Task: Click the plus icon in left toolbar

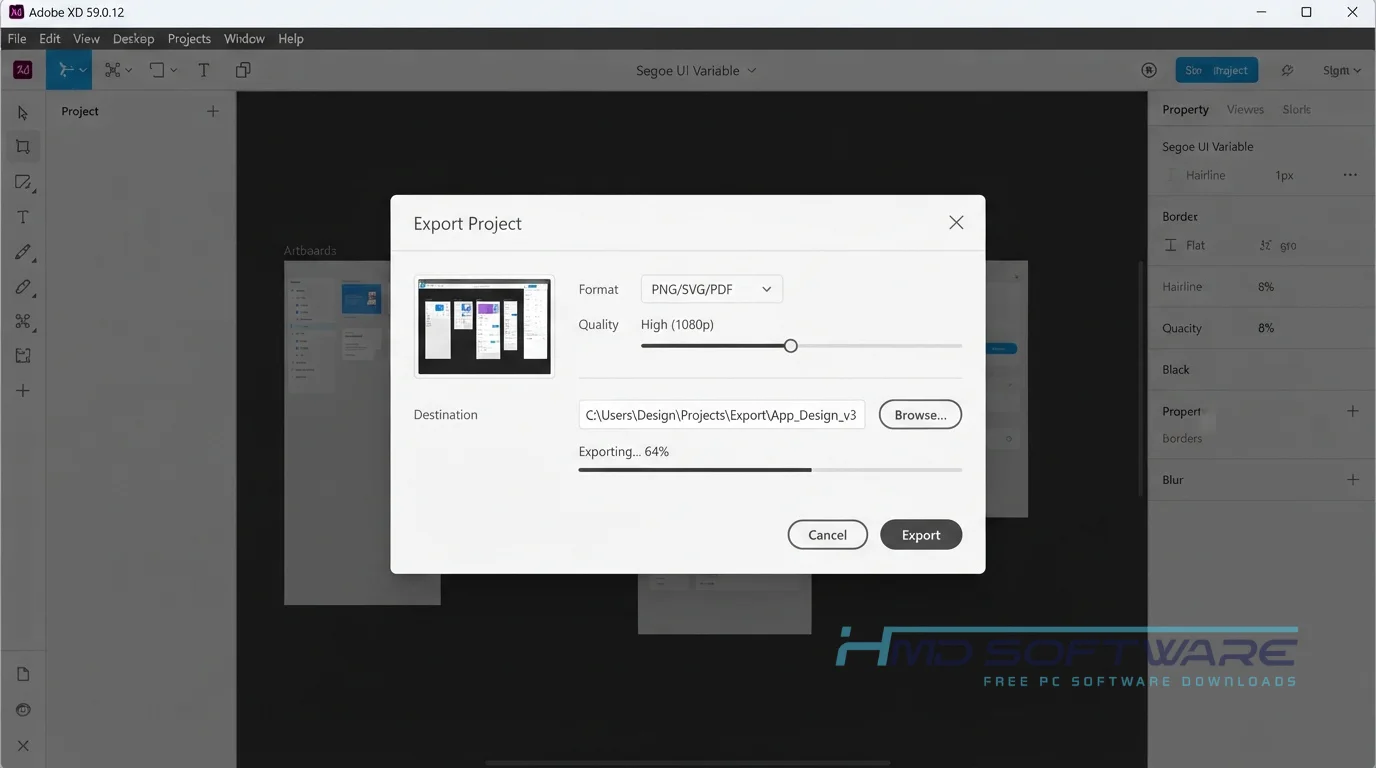Action: pyautogui.click(x=23, y=391)
